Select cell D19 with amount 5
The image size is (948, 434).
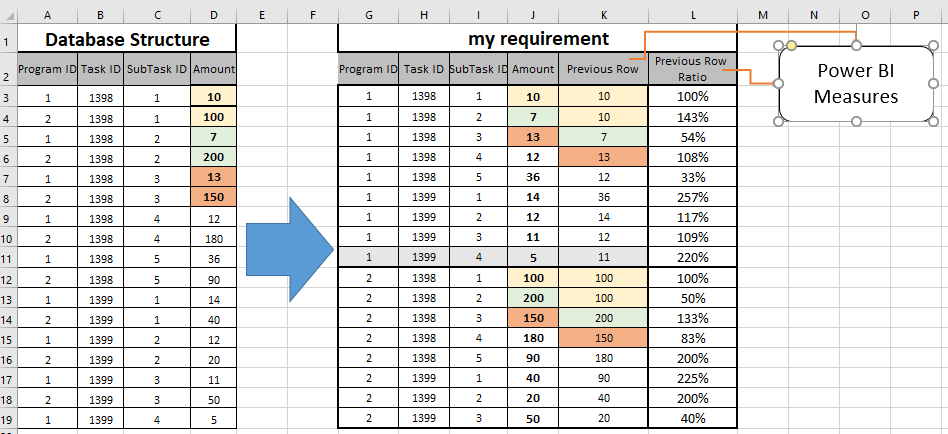[x=213, y=418]
